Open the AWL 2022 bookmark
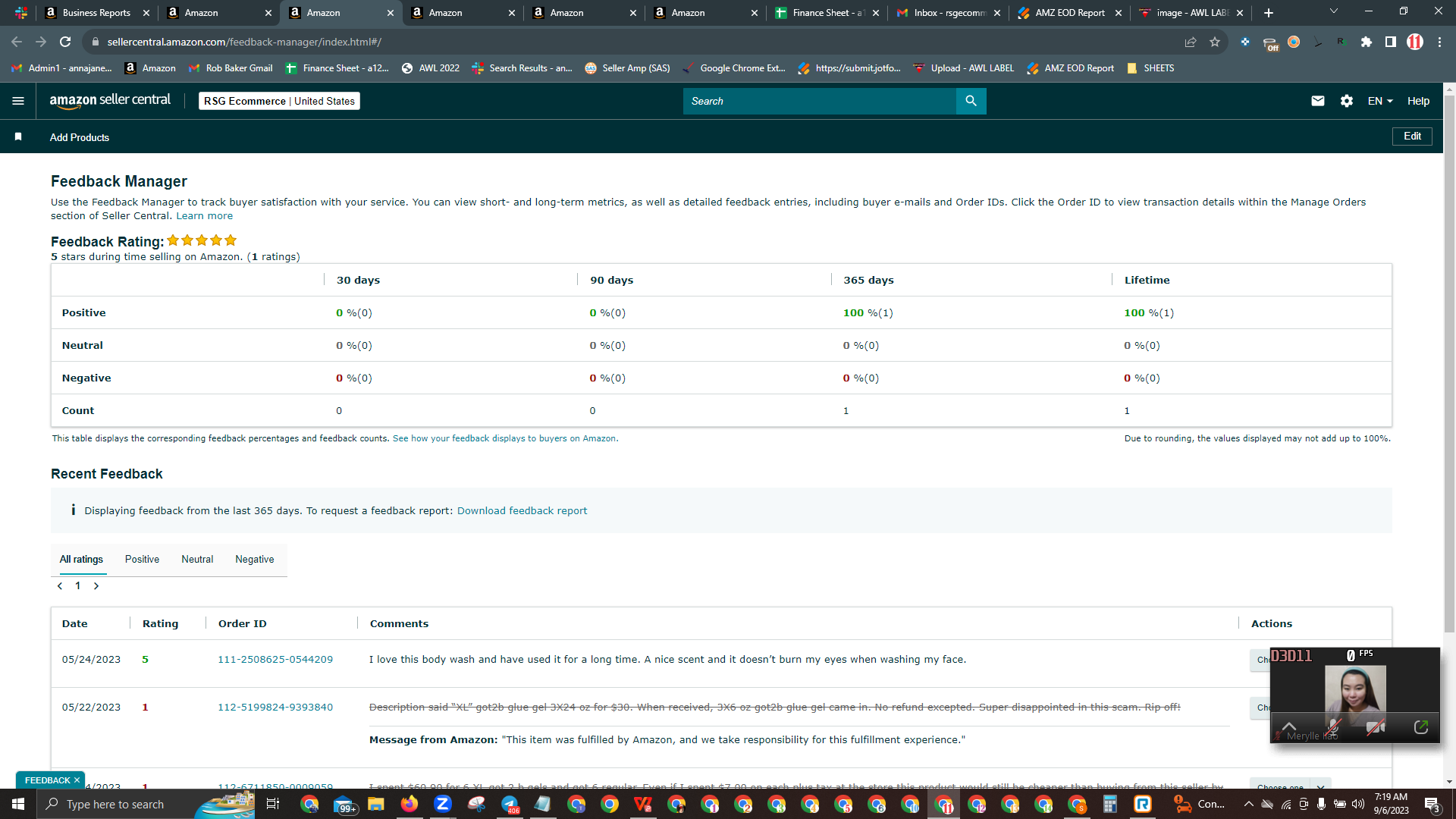Viewport: 1456px width, 819px height. click(430, 68)
